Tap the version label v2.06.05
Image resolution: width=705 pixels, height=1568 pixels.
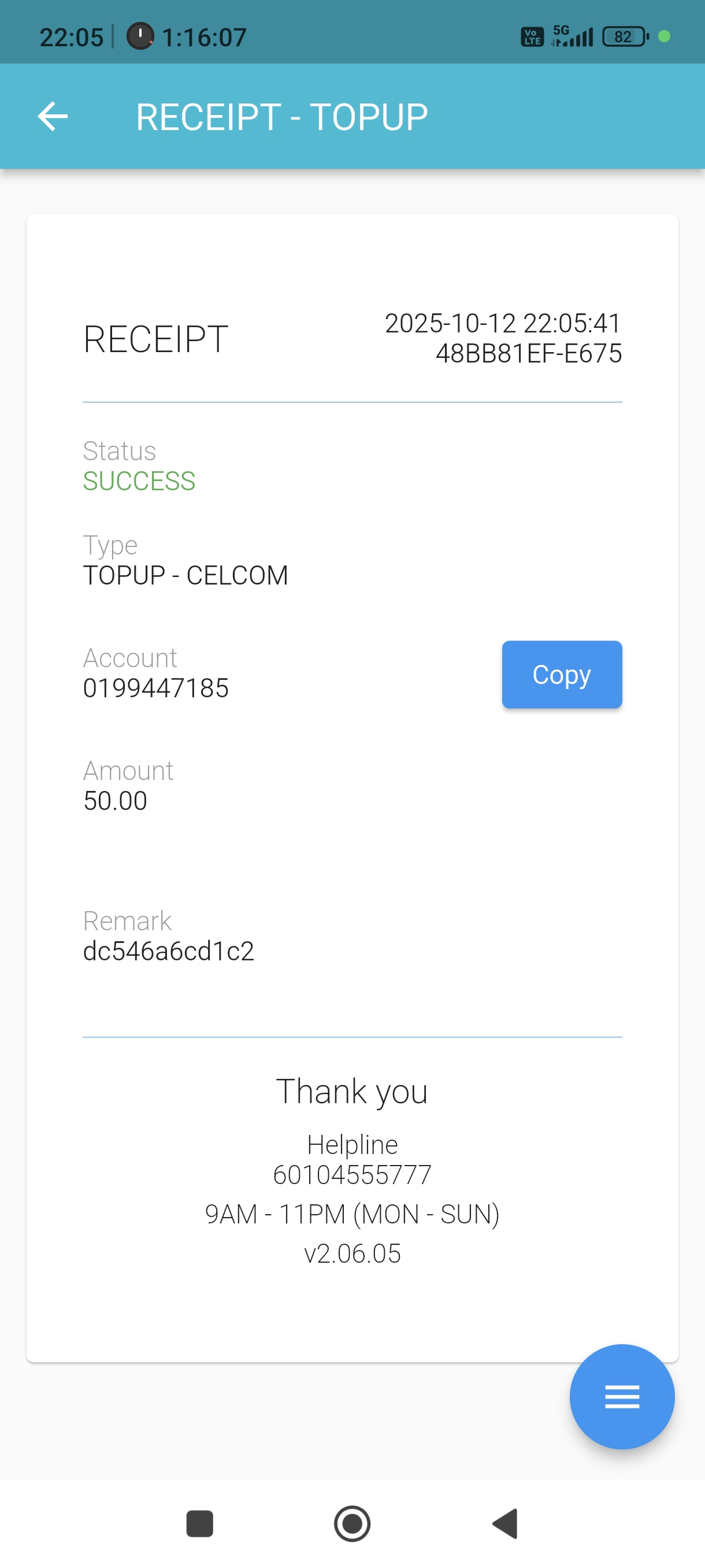pos(352,1253)
